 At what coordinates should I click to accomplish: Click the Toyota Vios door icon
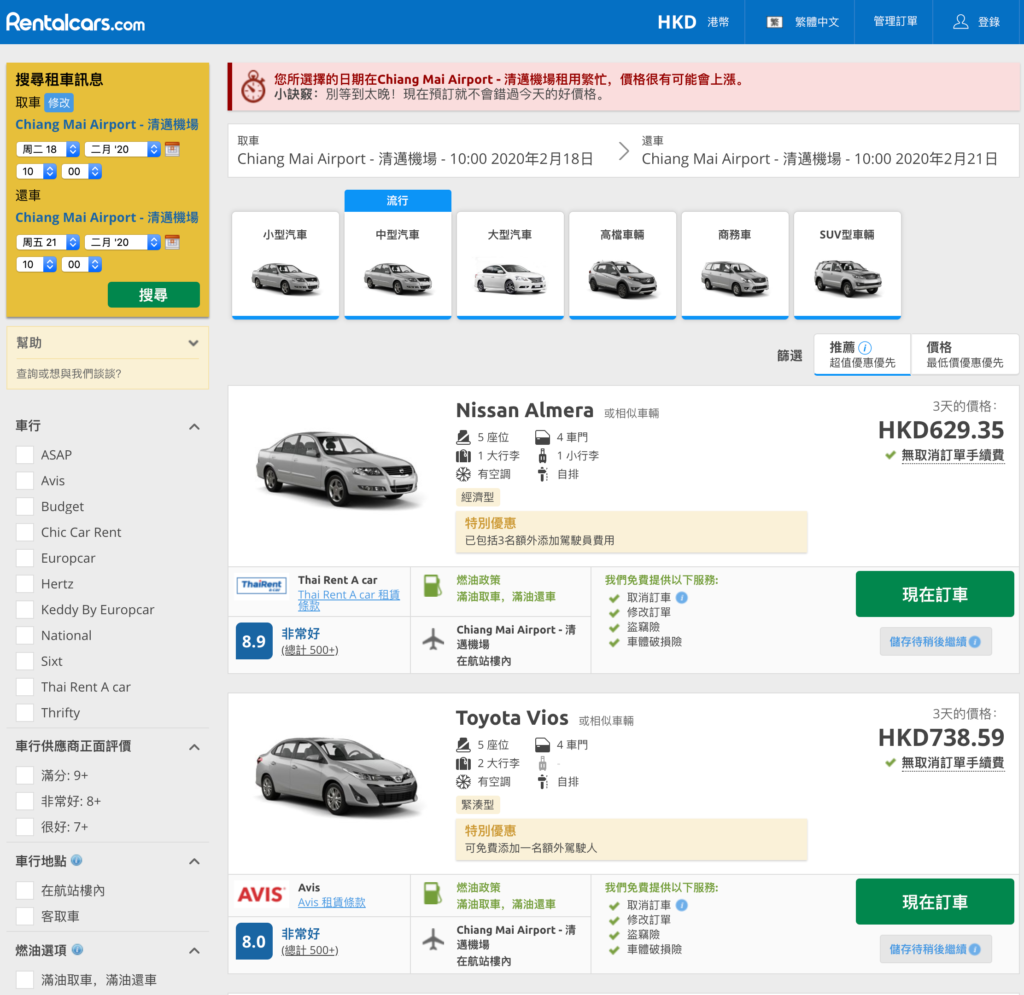click(542, 744)
